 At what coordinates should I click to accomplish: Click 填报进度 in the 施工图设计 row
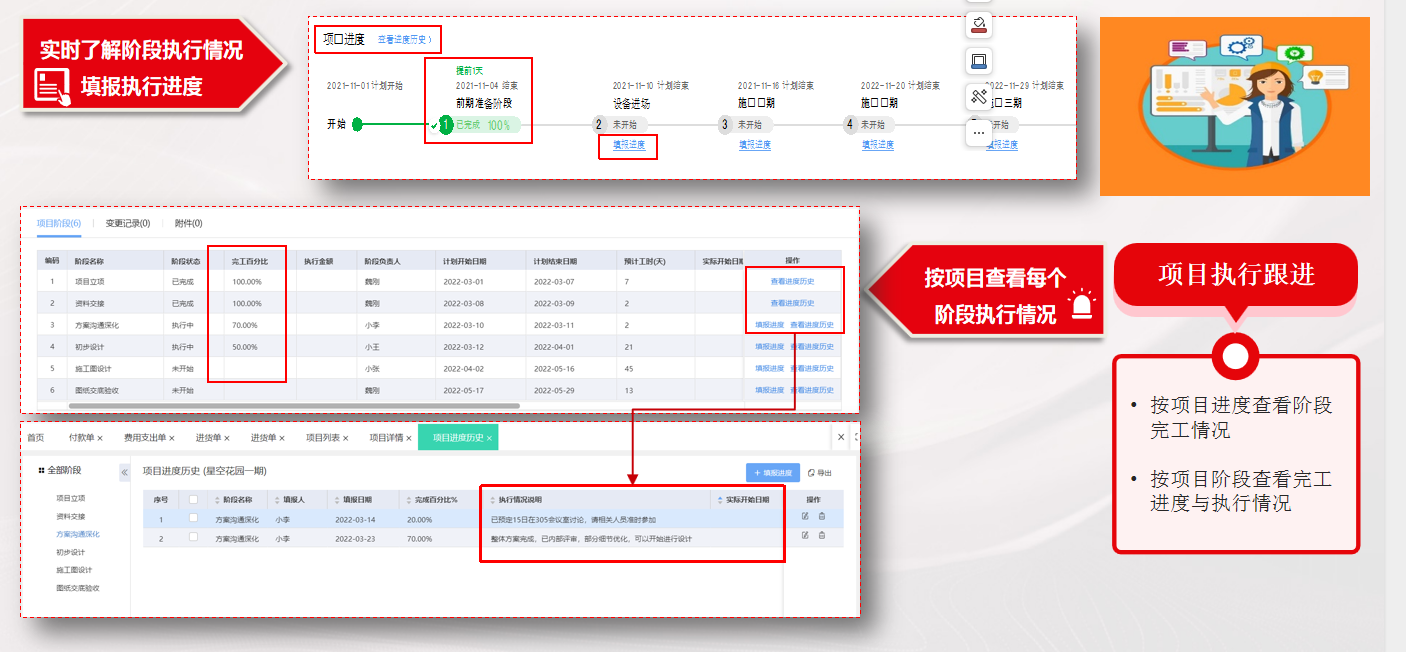tap(770, 368)
